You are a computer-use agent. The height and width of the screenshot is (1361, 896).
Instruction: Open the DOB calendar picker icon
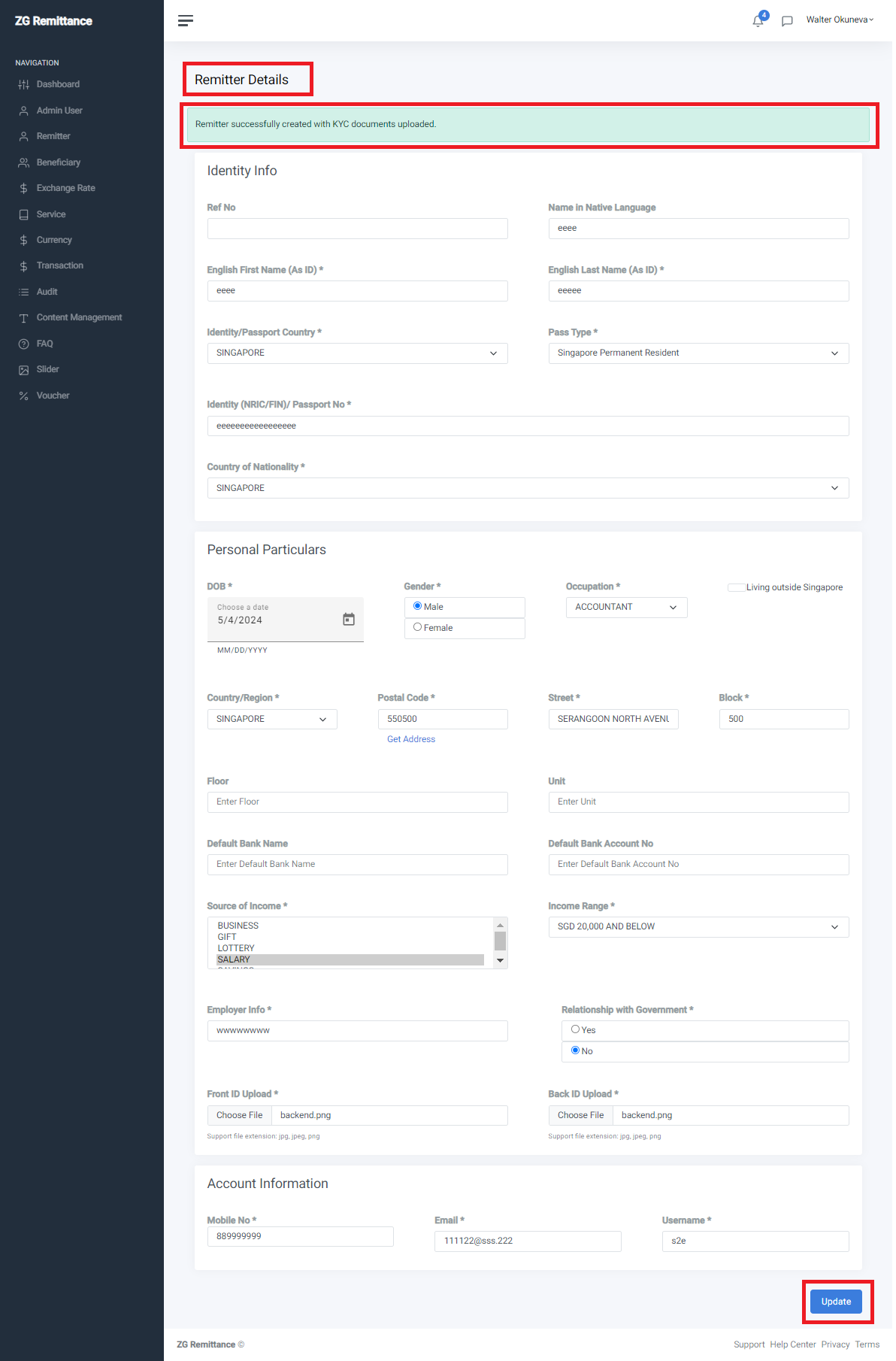click(349, 619)
